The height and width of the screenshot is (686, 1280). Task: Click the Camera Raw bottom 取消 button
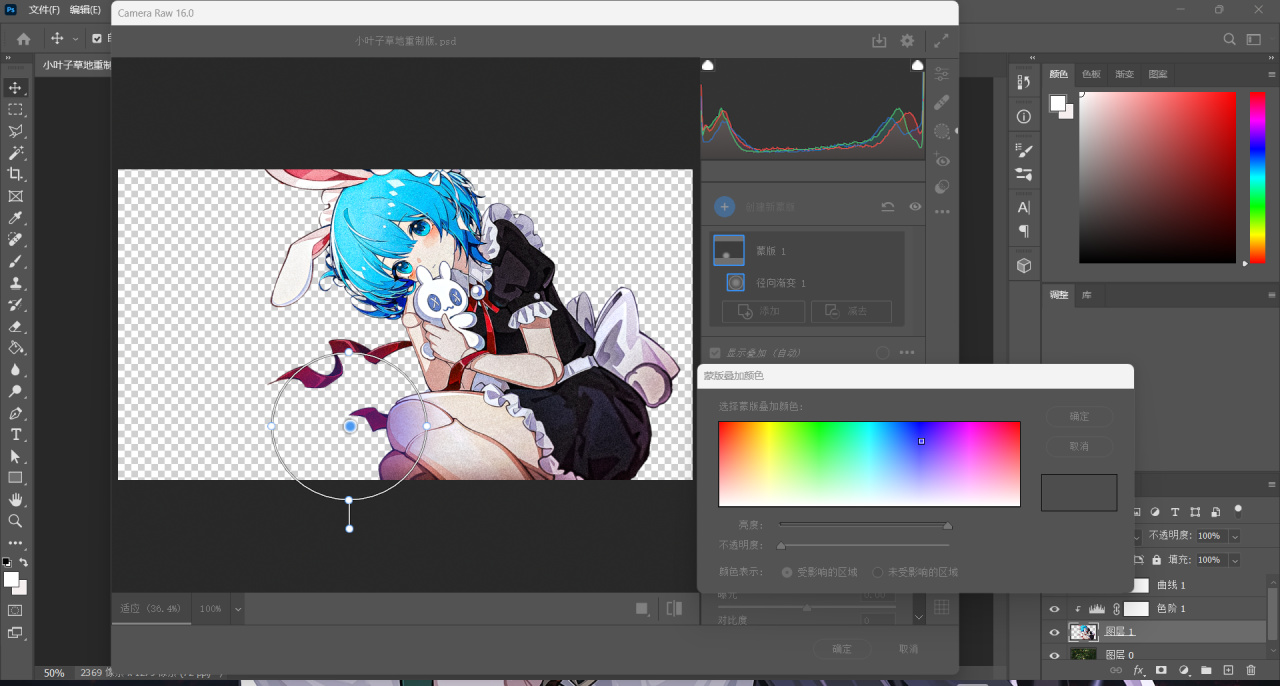point(908,649)
